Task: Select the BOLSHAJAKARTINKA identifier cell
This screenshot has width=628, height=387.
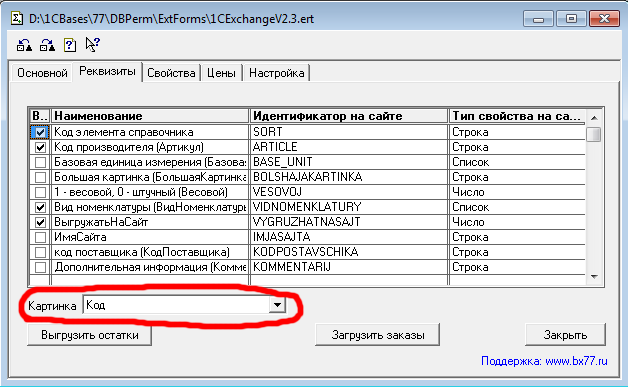Action: (x=349, y=177)
